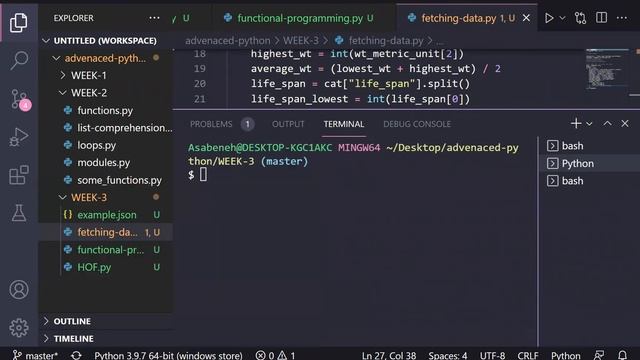Open the Testing flask view
Viewport: 640px width, 360px height.
click(19, 213)
